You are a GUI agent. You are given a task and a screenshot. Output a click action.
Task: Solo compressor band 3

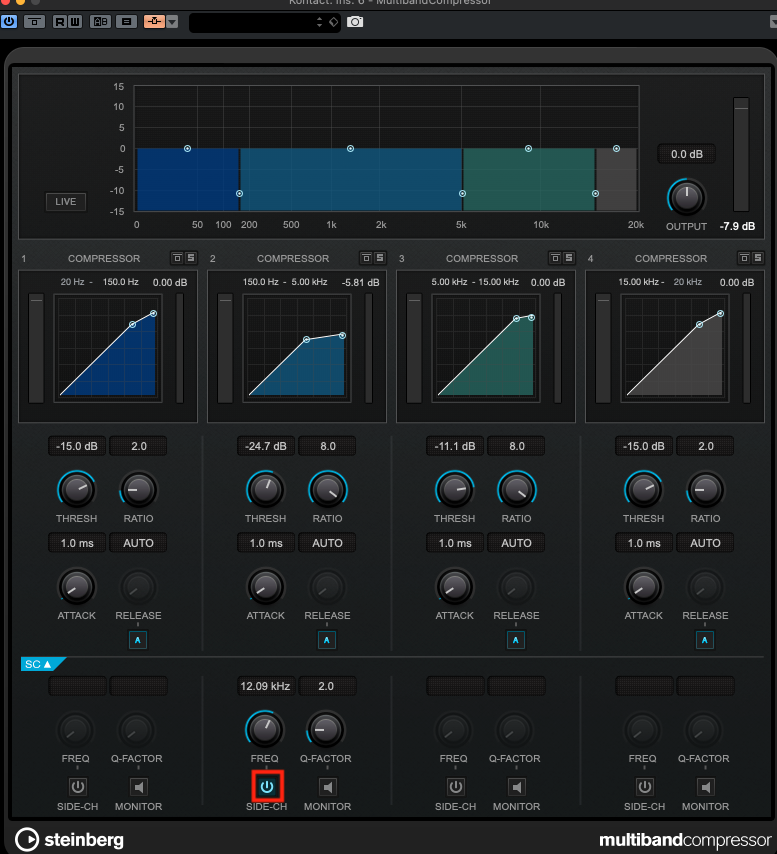coord(568,258)
